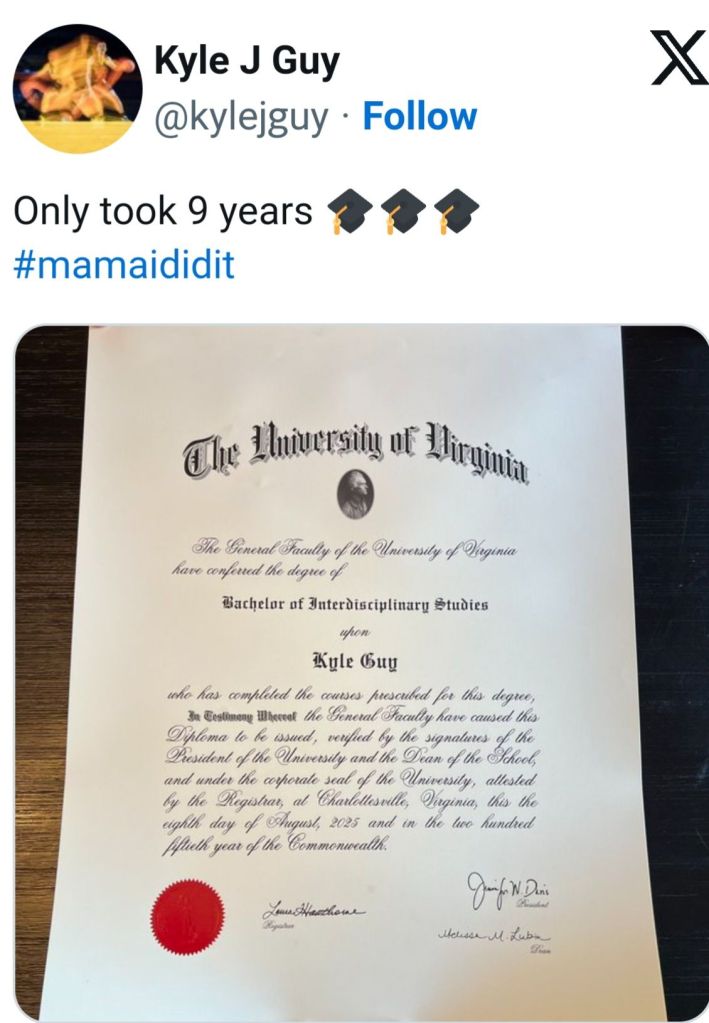The height and width of the screenshot is (1023, 709).
Task: Select the @kylejguy handle
Action: click(241, 117)
